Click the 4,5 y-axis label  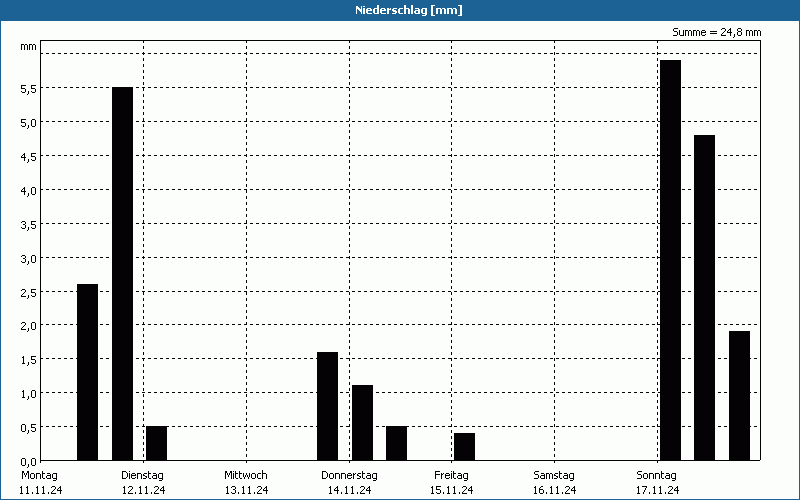click(28, 157)
